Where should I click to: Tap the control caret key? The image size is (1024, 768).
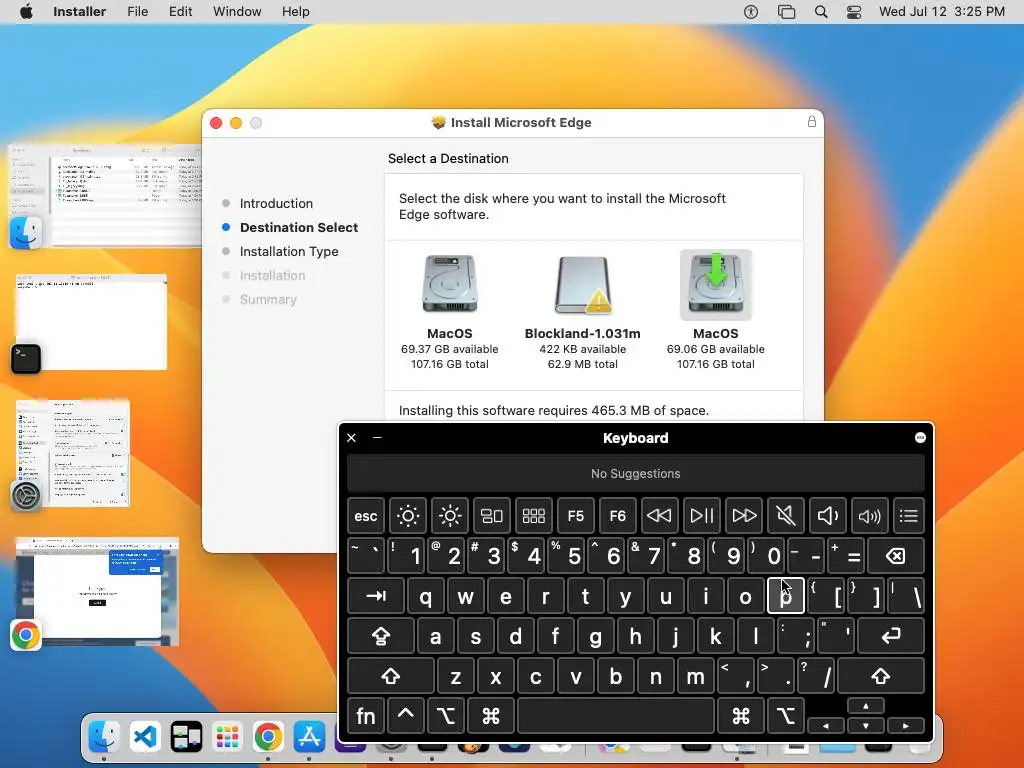pyautogui.click(x=406, y=716)
